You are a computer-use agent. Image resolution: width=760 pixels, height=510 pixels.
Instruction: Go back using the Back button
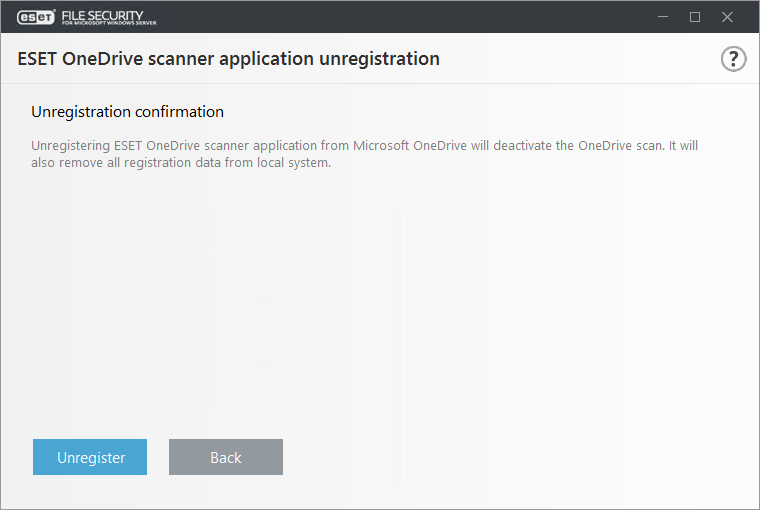pos(226,457)
